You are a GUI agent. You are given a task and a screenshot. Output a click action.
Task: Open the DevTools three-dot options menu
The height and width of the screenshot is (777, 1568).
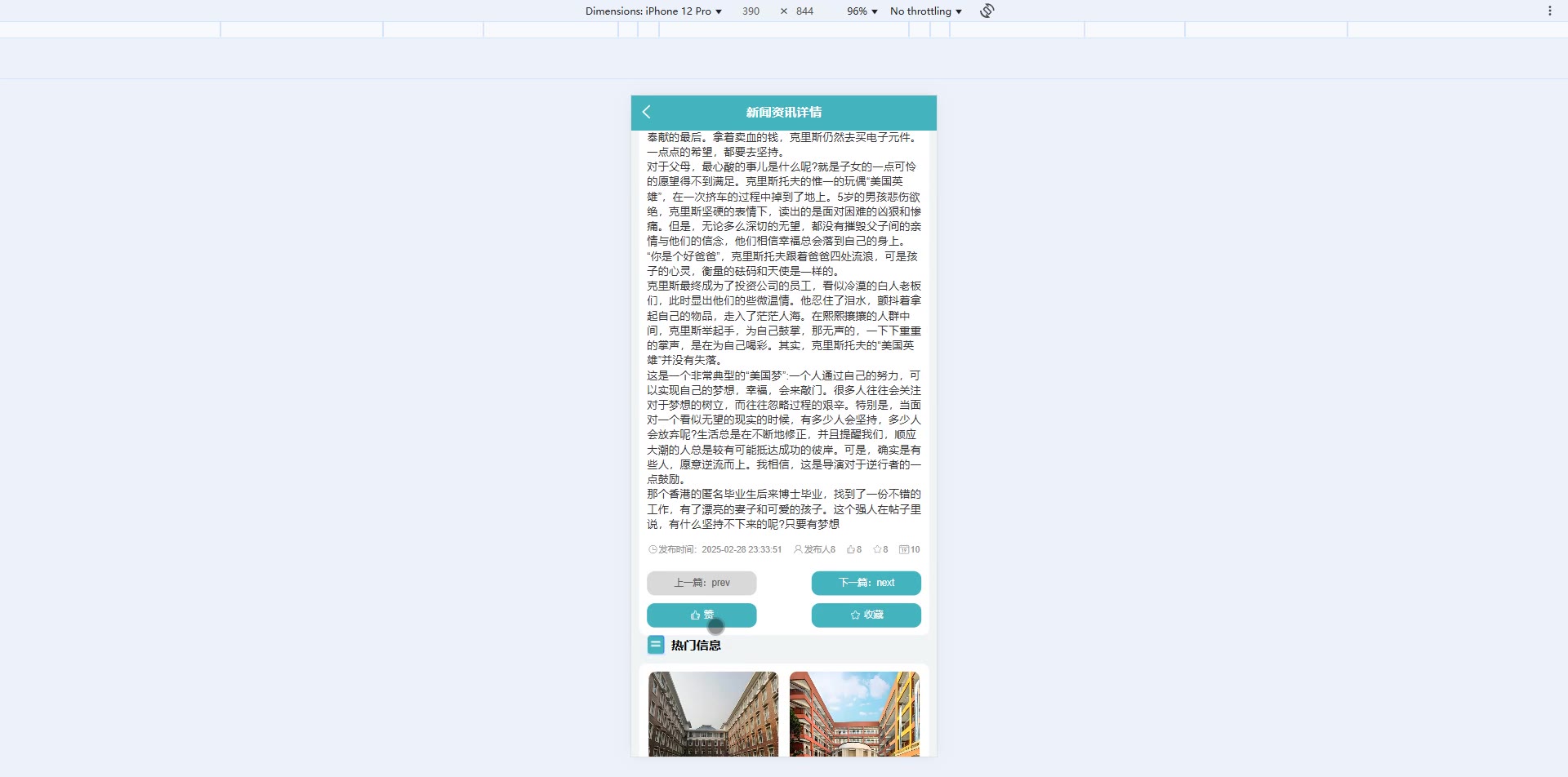[x=1549, y=11]
